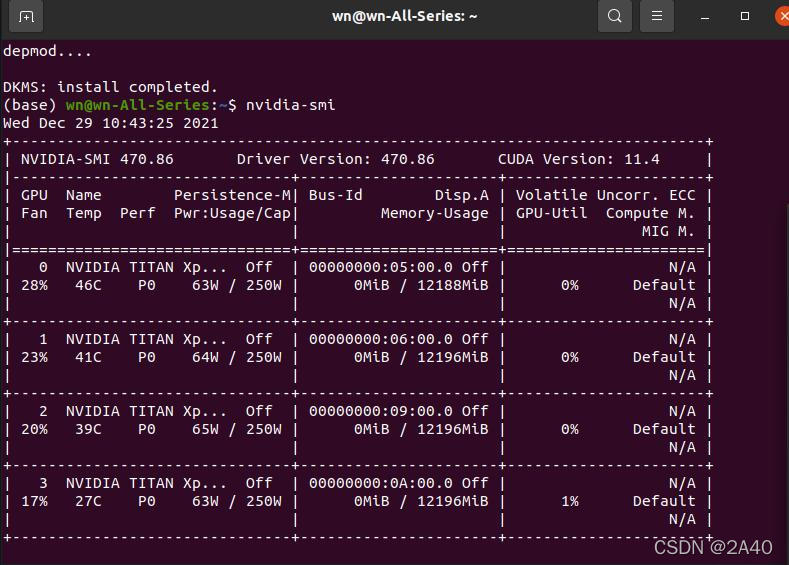This screenshot has height=565, width=789.
Task: Click the 17% fan speed value
Action: (x=34, y=501)
